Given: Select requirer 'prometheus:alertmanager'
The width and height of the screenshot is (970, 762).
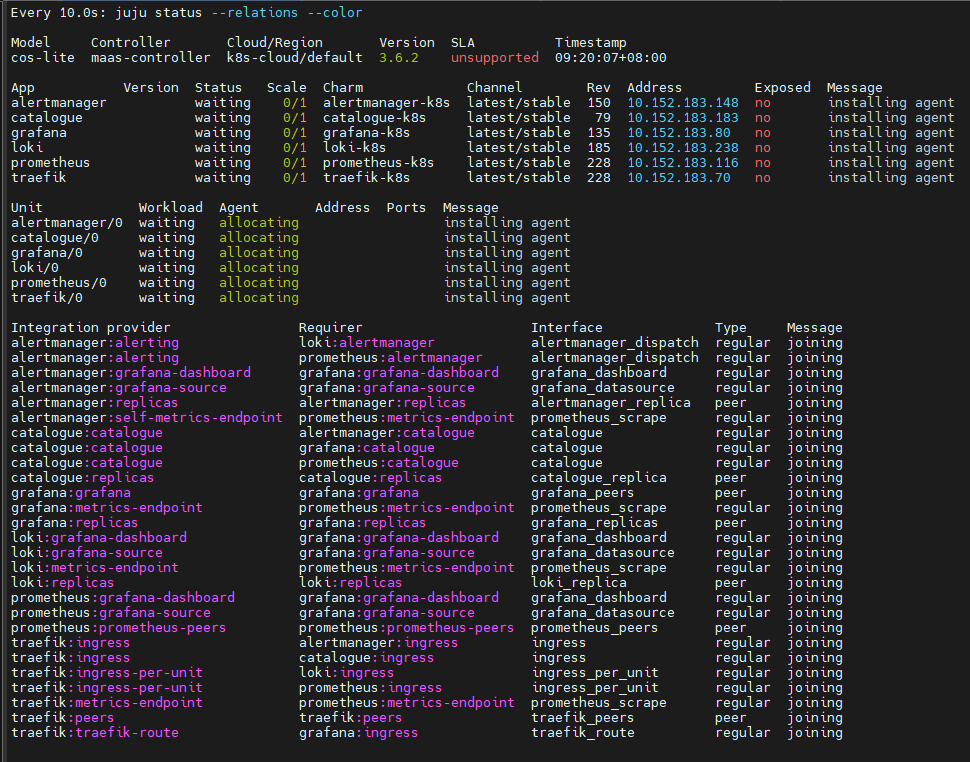Looking at the screenshot, I should (x=390, y=357).
